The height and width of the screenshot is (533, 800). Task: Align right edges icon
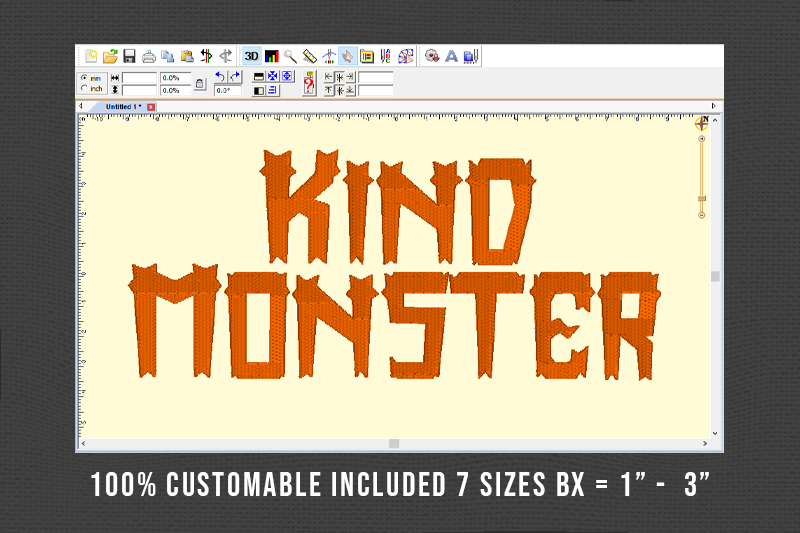point(350,77)
